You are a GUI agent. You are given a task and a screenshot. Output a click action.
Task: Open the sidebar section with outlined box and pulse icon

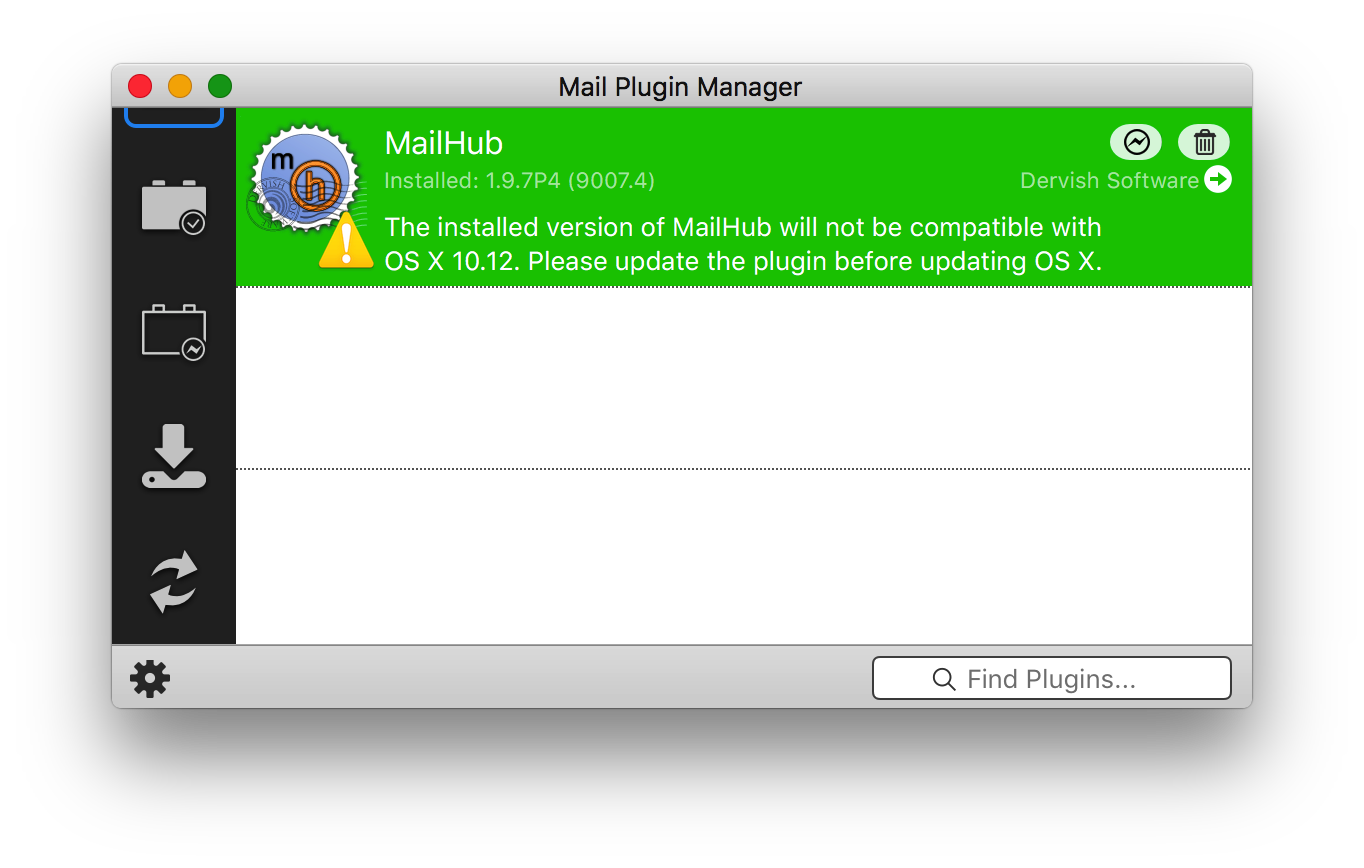click(x=174, y=333)
